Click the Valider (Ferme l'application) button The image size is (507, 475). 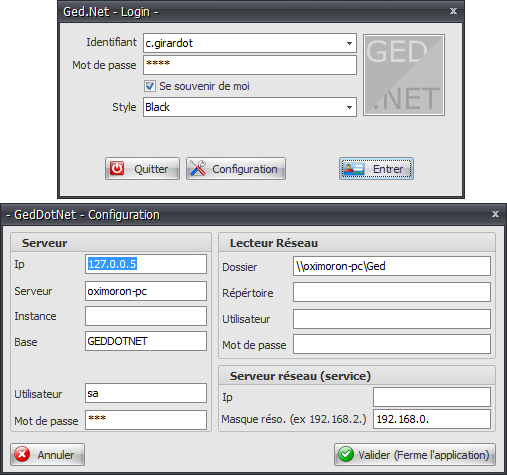(415, 454)
